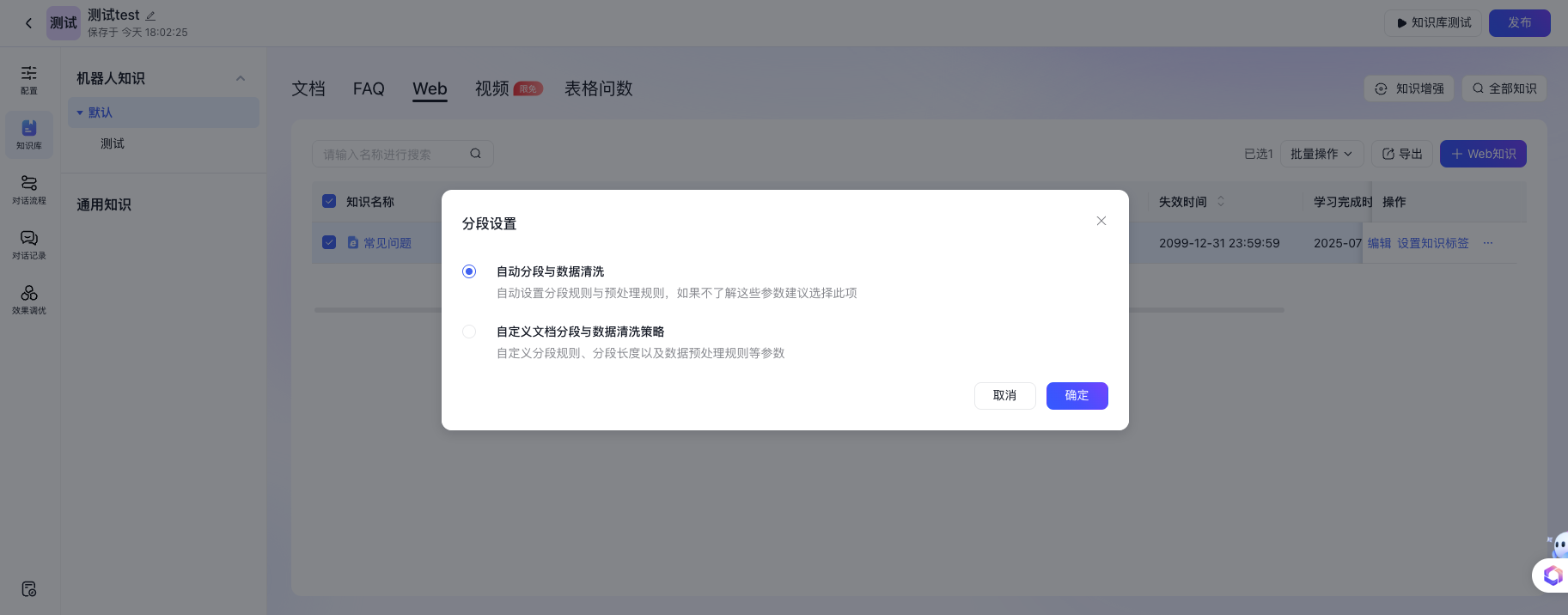Collapse the 默认 tree folder
1568x615 pixels.
pyautogui.click(x=80, y=113)
